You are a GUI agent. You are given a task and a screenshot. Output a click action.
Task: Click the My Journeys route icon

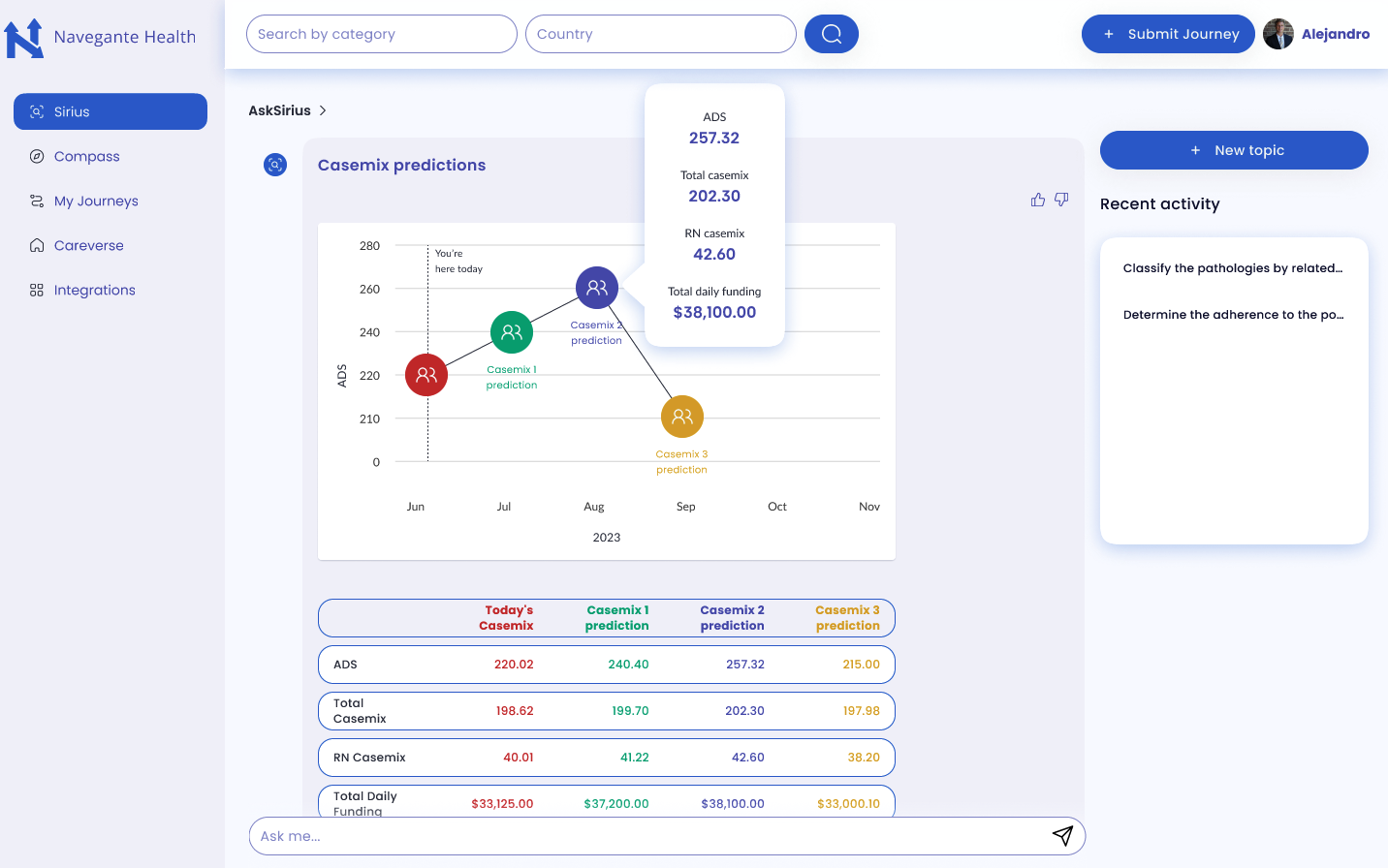click(37, 201)
